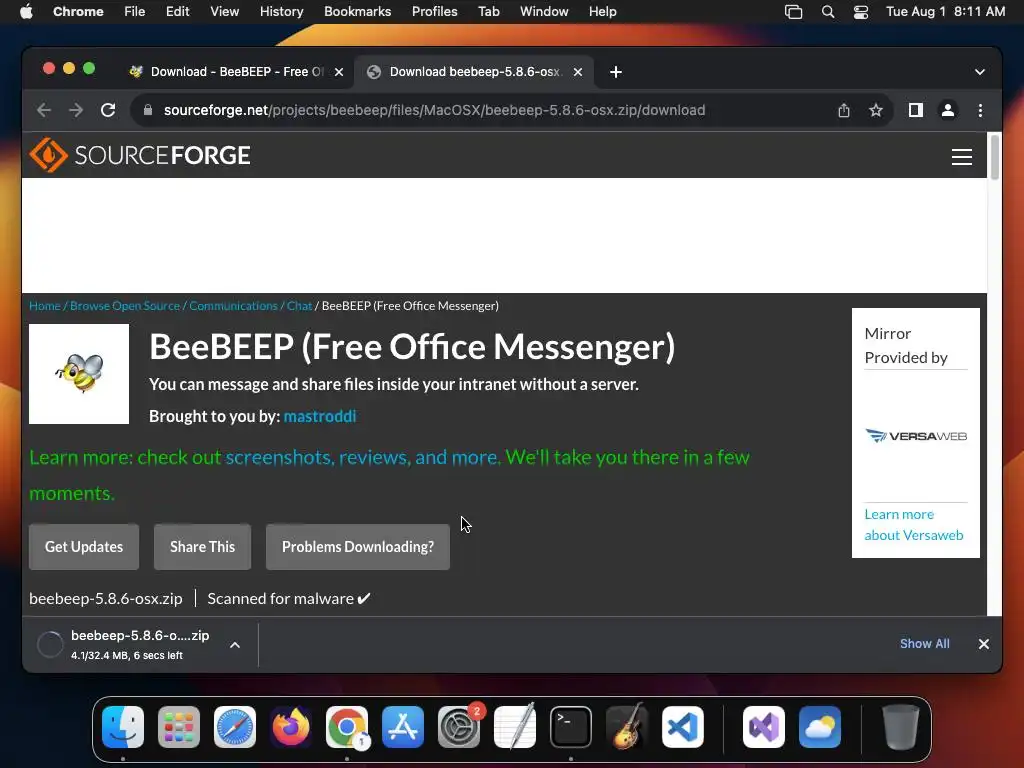Viewport: 1024px width, 768px height.
Task: Open download item options chevron
Action: tap(235, 645)
